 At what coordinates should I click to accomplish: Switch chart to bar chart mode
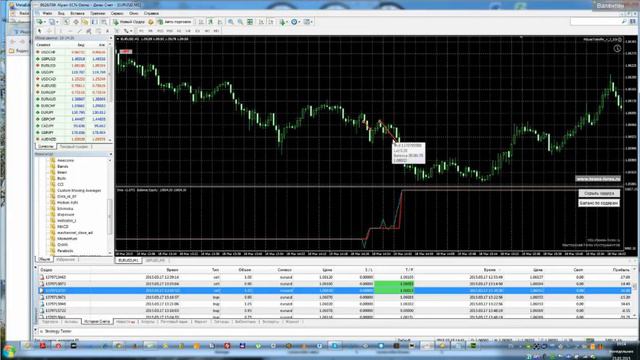click(201, 22)
